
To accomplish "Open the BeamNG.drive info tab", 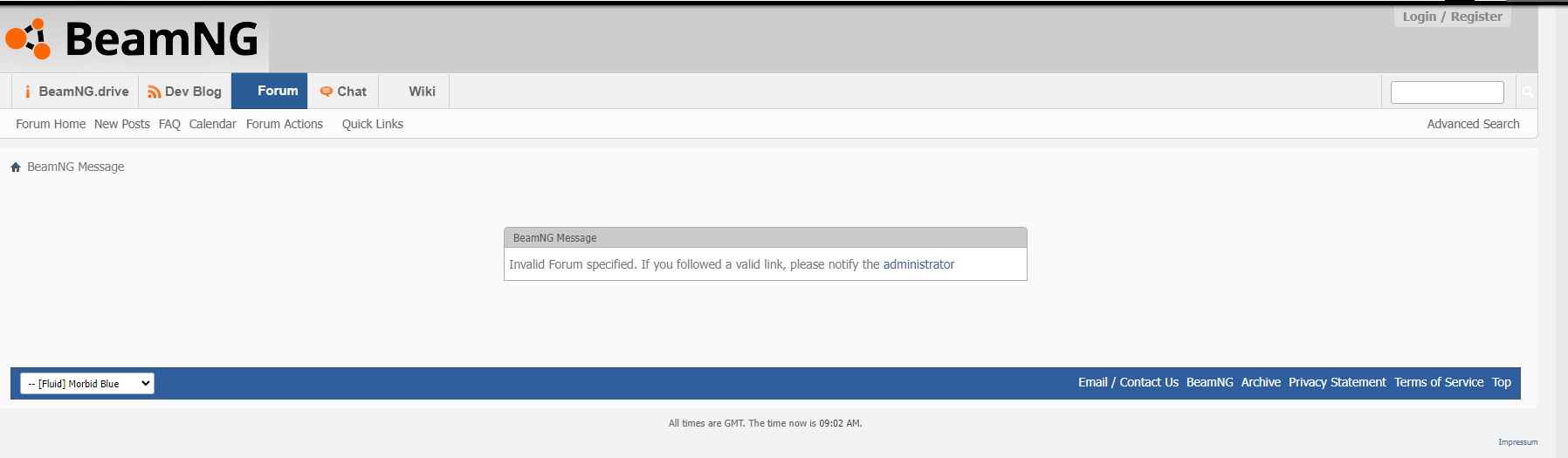I will pyautogui.click(x=76, y=92).
